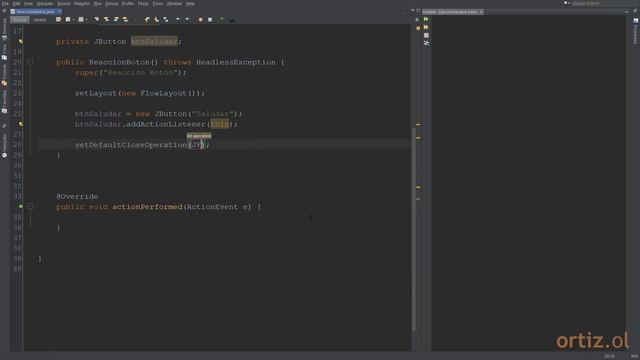This screenshot has height=360, width=640.
Task: Click the Start Macro Recording icon
Action: 200,20
